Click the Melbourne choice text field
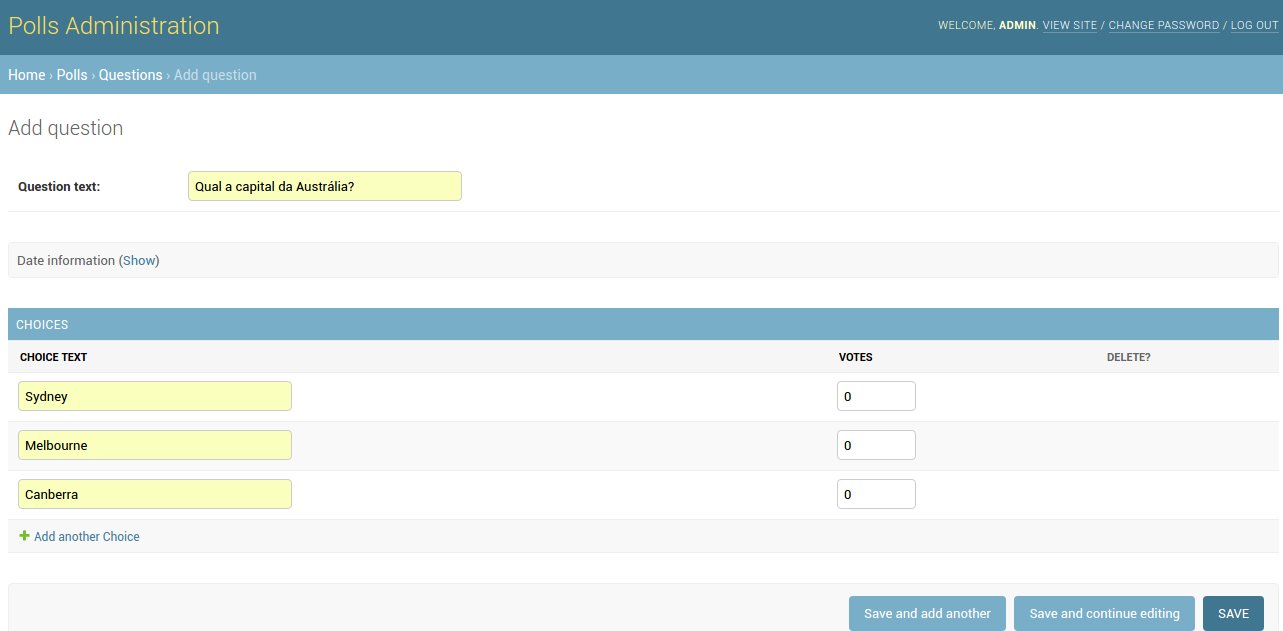Viewport: 1283px width, 631px height. coord(155,445)
